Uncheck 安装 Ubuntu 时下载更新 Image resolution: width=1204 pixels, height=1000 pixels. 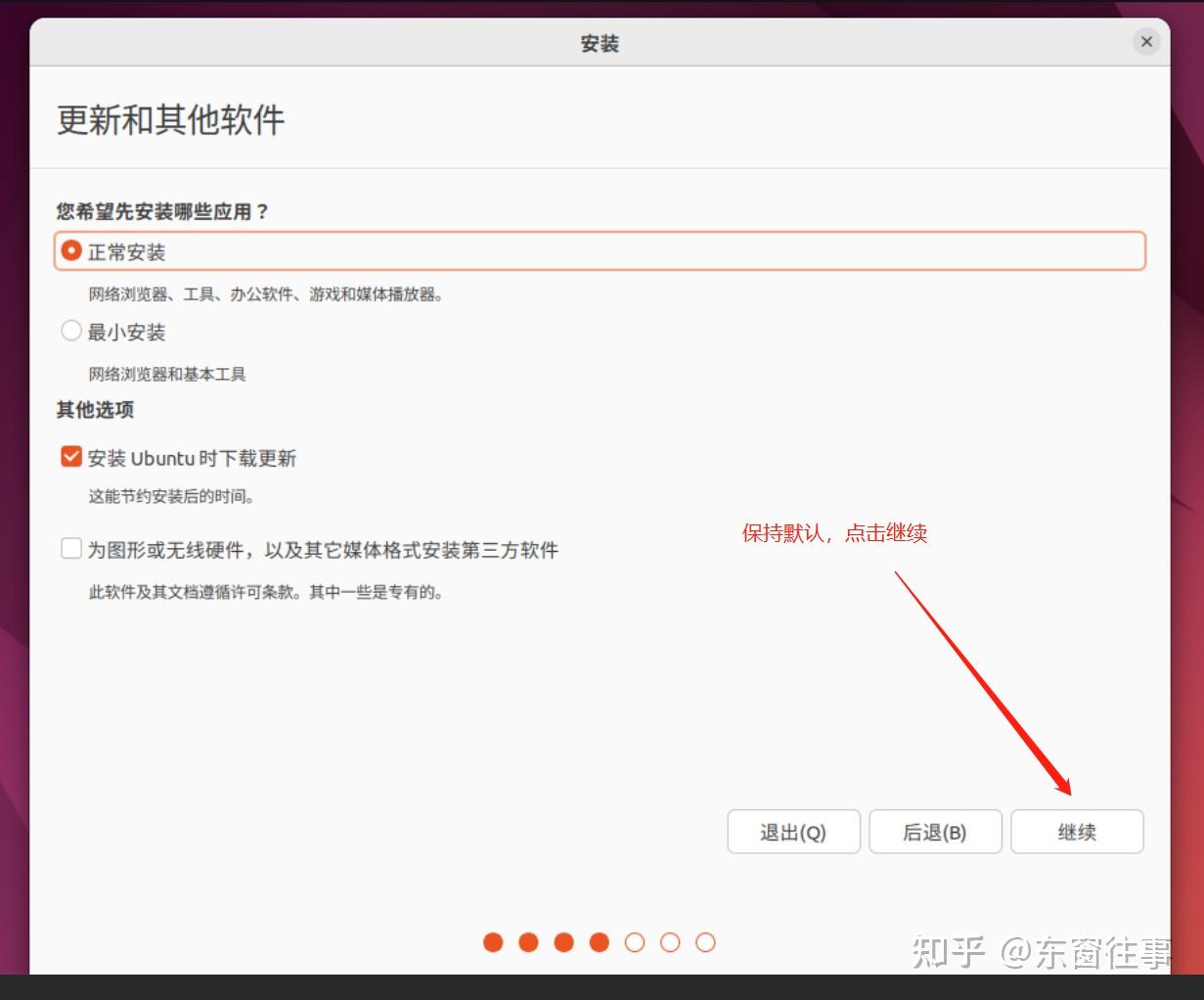click(70, 455)
